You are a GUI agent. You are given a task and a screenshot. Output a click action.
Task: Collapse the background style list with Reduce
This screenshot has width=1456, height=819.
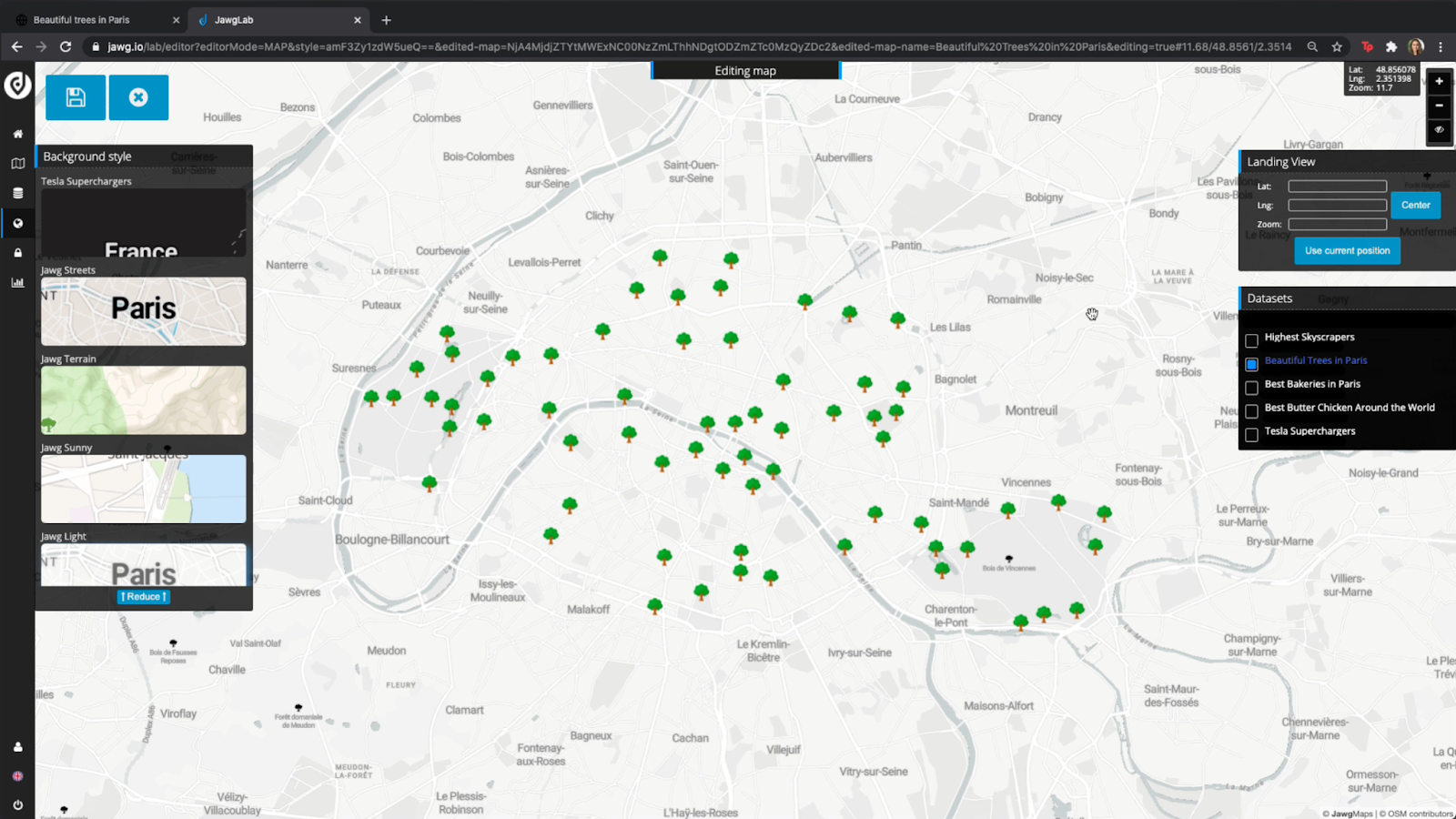click(x=144, y=597)
